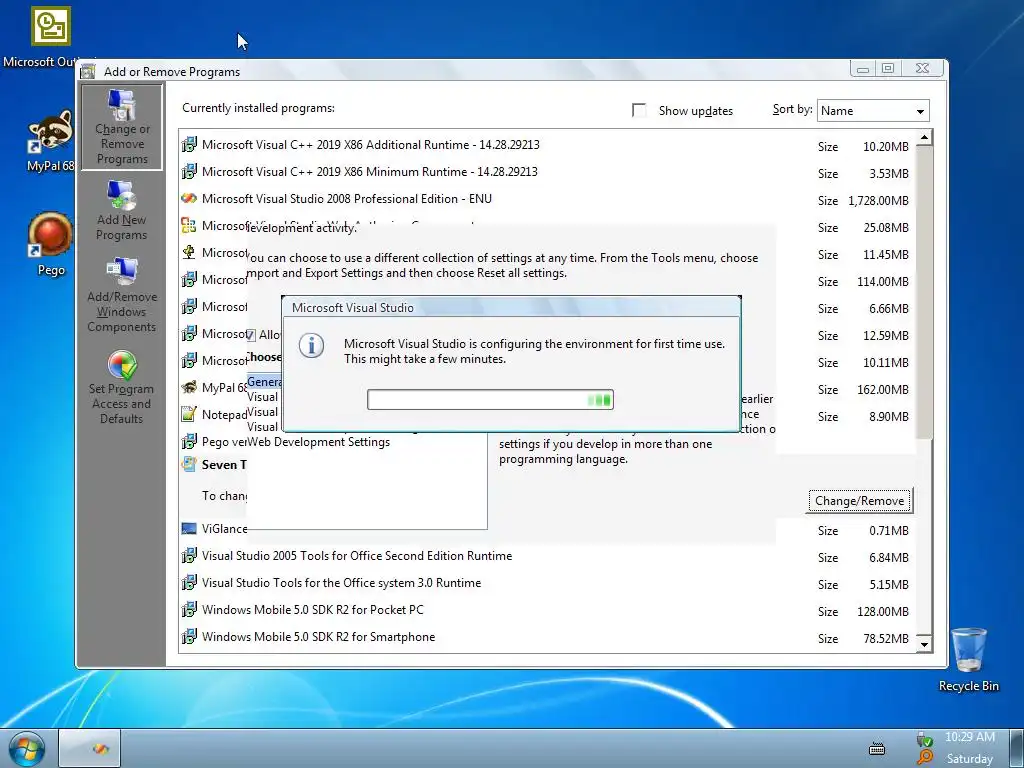Click the ViGlance program icon
This screenshot has width=1024, height=768.
coord(189,529)
